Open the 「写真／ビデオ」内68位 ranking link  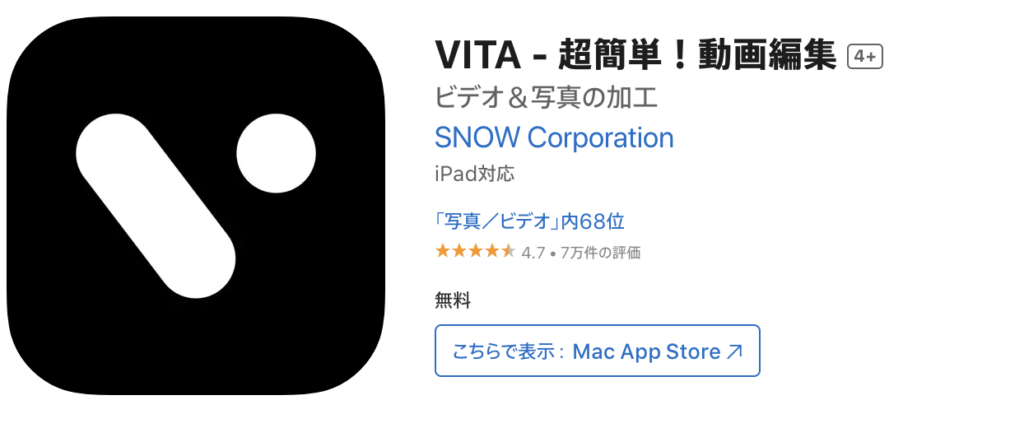point(530,222)
